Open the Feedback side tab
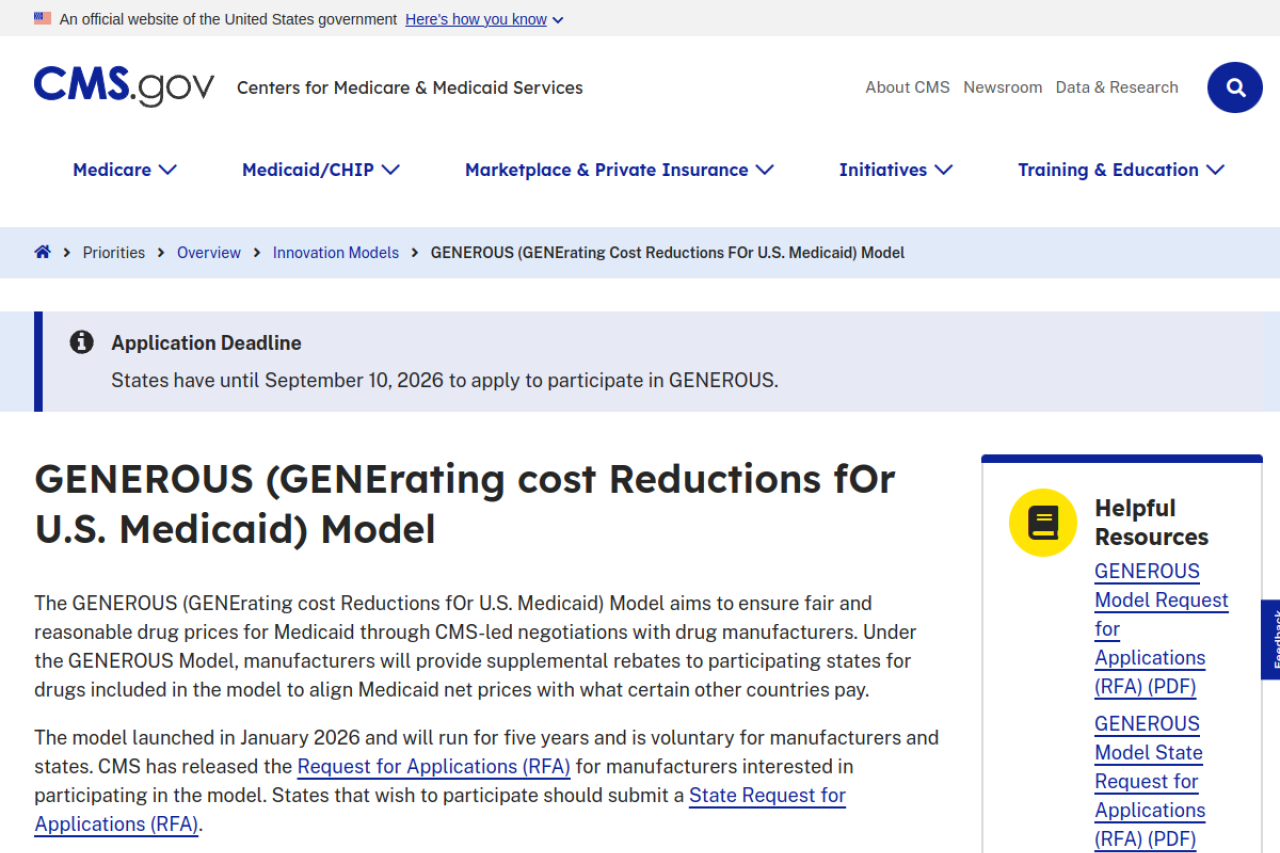This screenshot has width=1280, height=853. tap(1272, 640)
